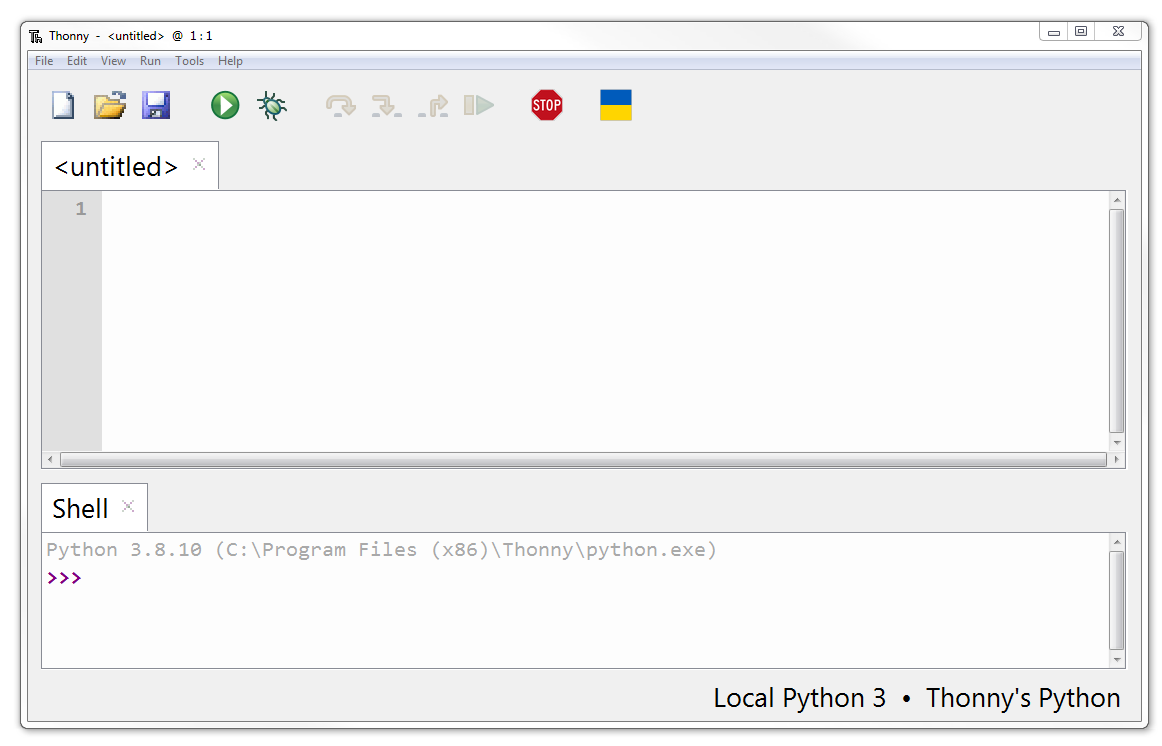This screenshot has width=1162, height=746.
Task: Click the New file icon
Action: pos(63,105)
